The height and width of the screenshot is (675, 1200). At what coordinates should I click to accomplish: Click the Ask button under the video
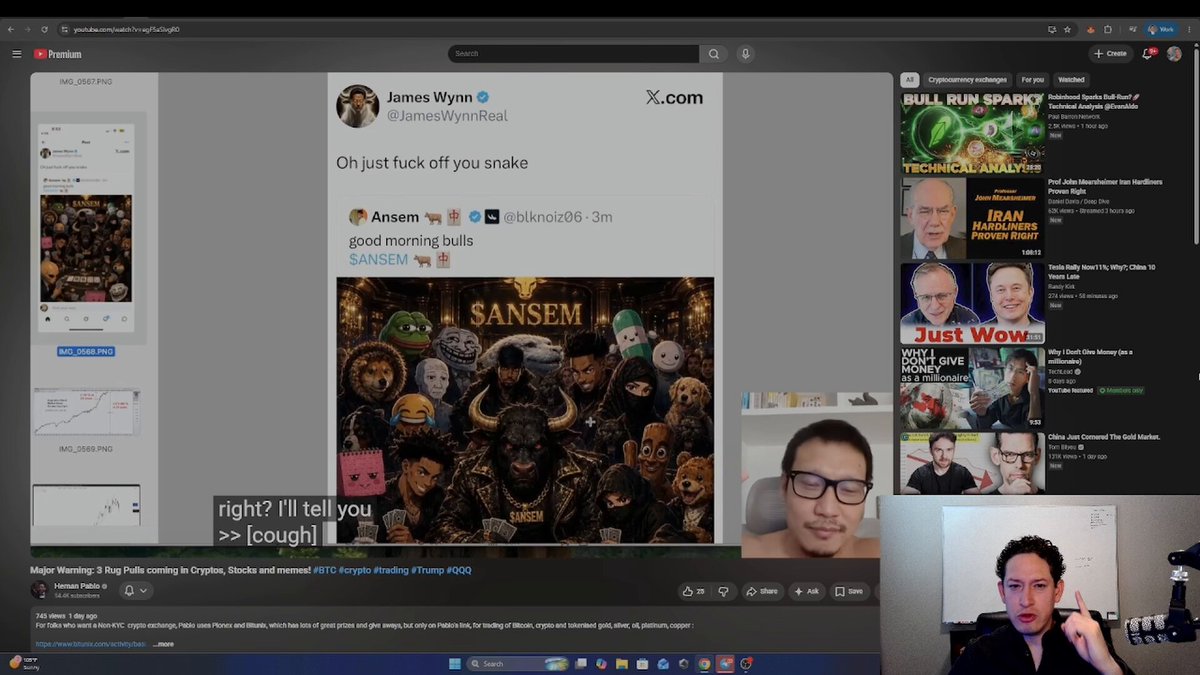(807, 591)
